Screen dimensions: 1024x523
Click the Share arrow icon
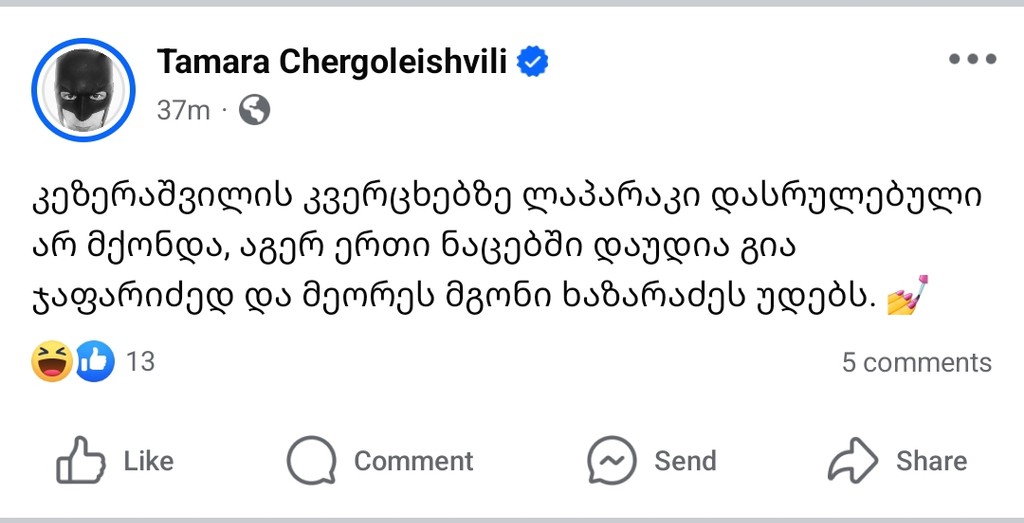853,461
